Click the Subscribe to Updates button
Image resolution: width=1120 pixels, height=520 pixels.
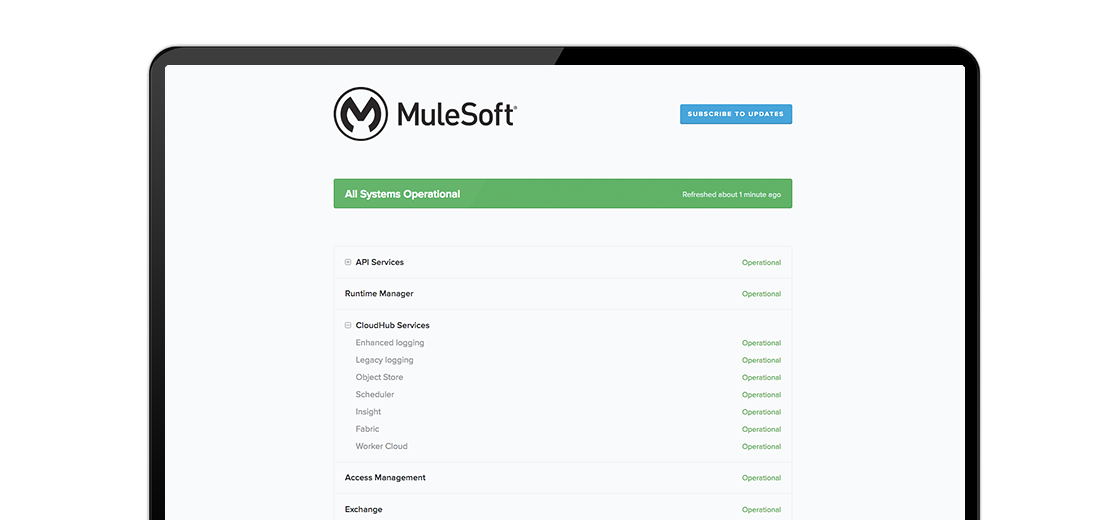pyautogui.click(x=736, y=114)
